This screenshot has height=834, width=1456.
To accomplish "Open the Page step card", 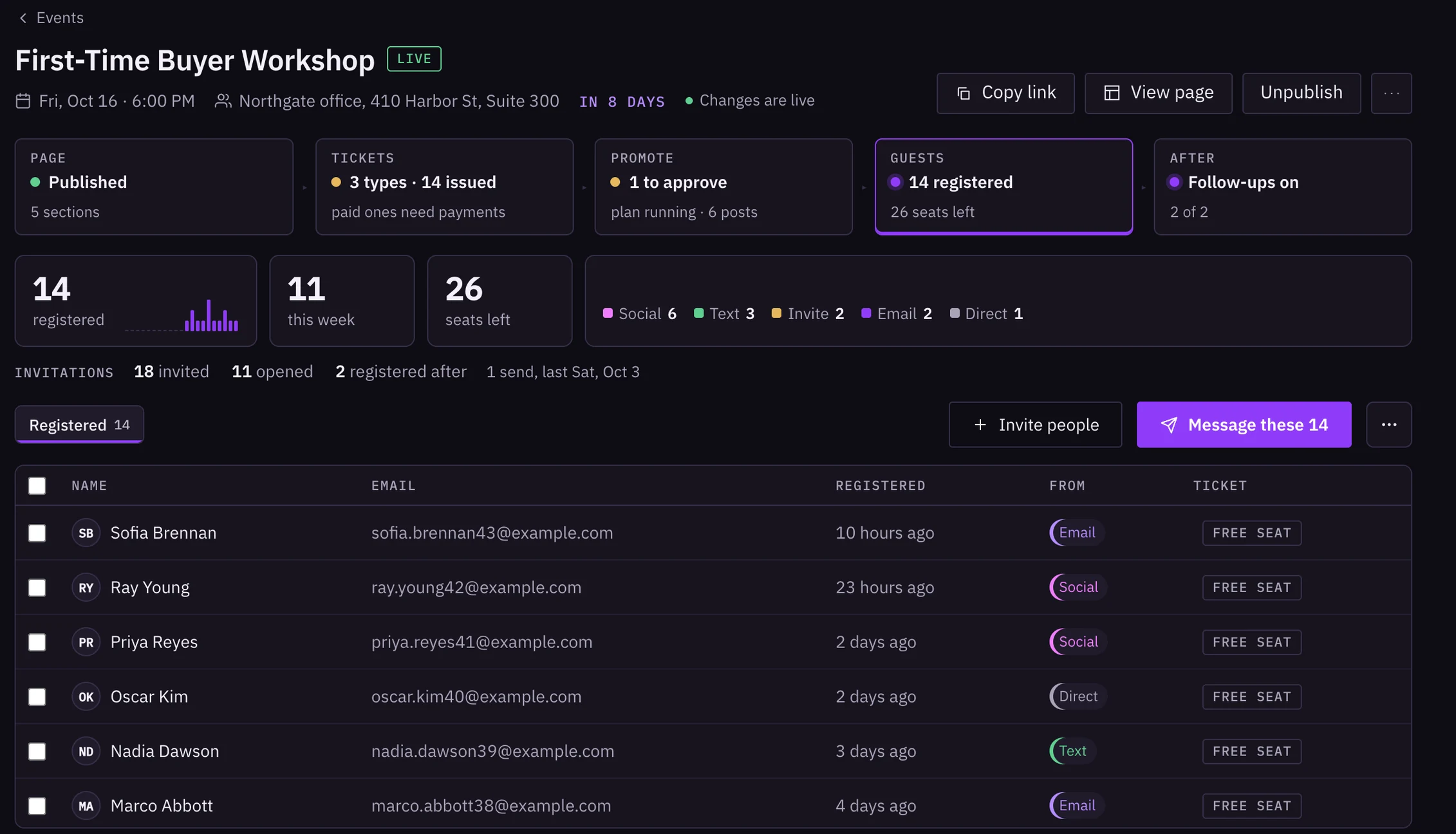I will coord(154,187).
